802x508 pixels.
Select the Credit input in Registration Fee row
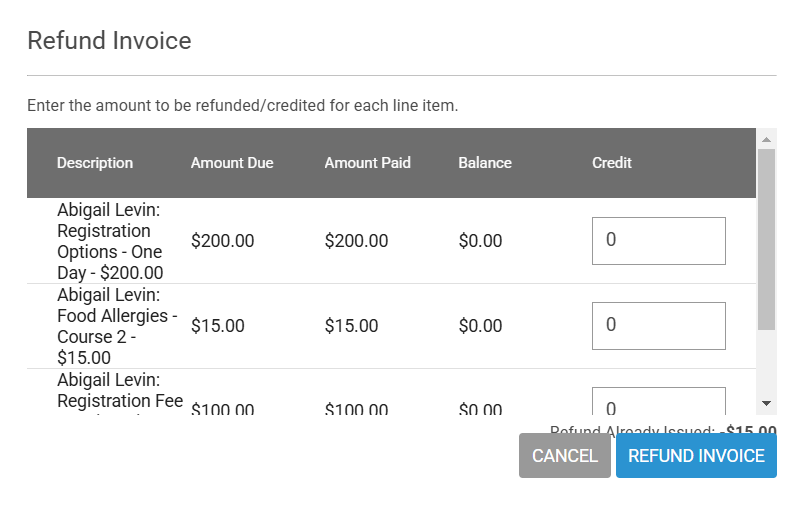(x=658, y=401)
